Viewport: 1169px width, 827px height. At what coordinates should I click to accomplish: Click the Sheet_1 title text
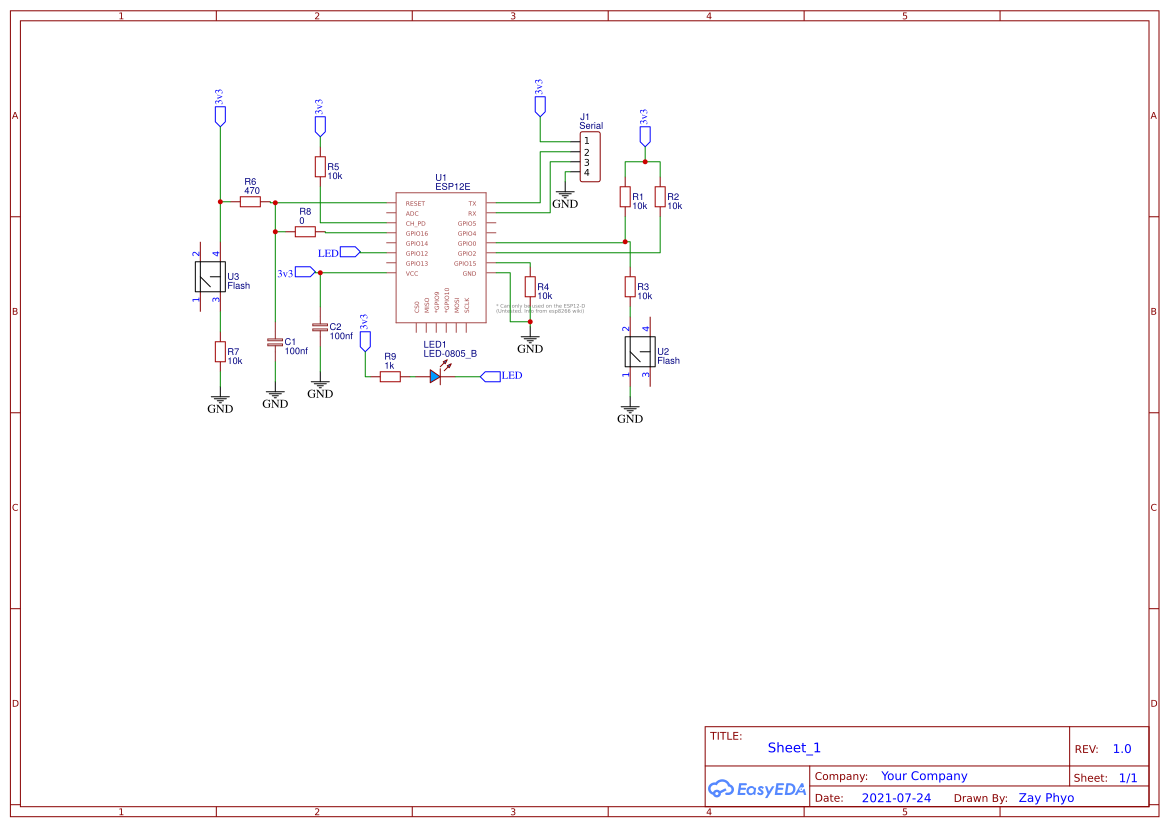(x=794, y=748)
